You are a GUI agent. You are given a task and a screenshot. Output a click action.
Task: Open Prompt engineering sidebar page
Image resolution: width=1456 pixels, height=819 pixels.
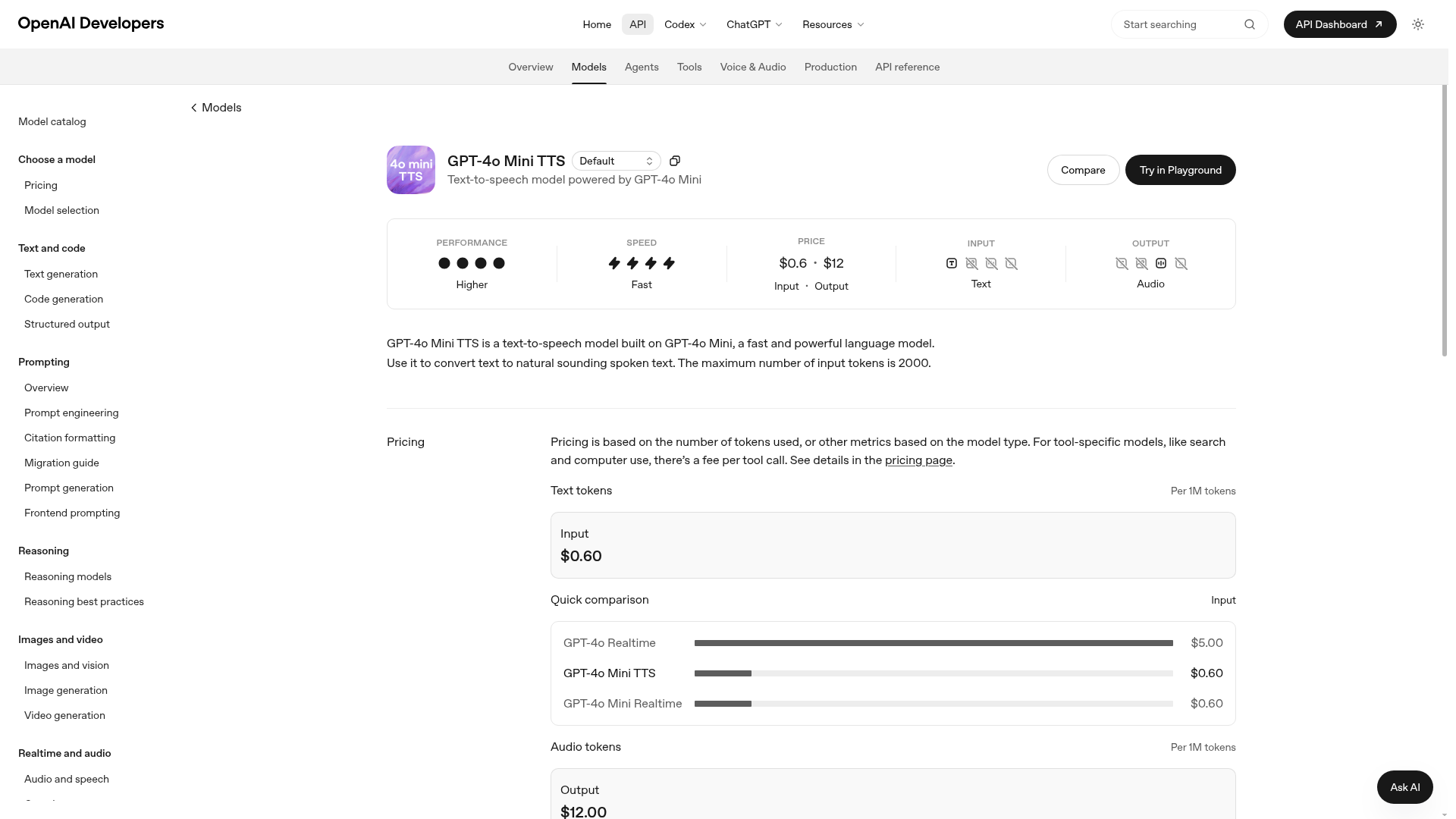point(71,413)
